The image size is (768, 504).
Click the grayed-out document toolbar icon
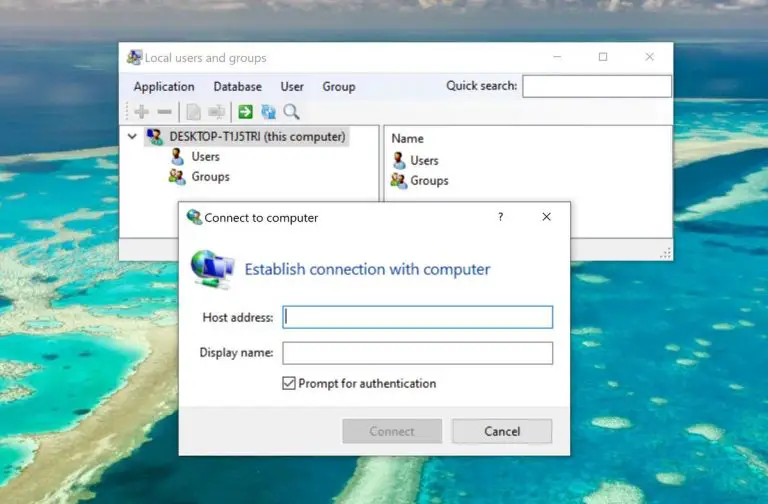(194, 112)
